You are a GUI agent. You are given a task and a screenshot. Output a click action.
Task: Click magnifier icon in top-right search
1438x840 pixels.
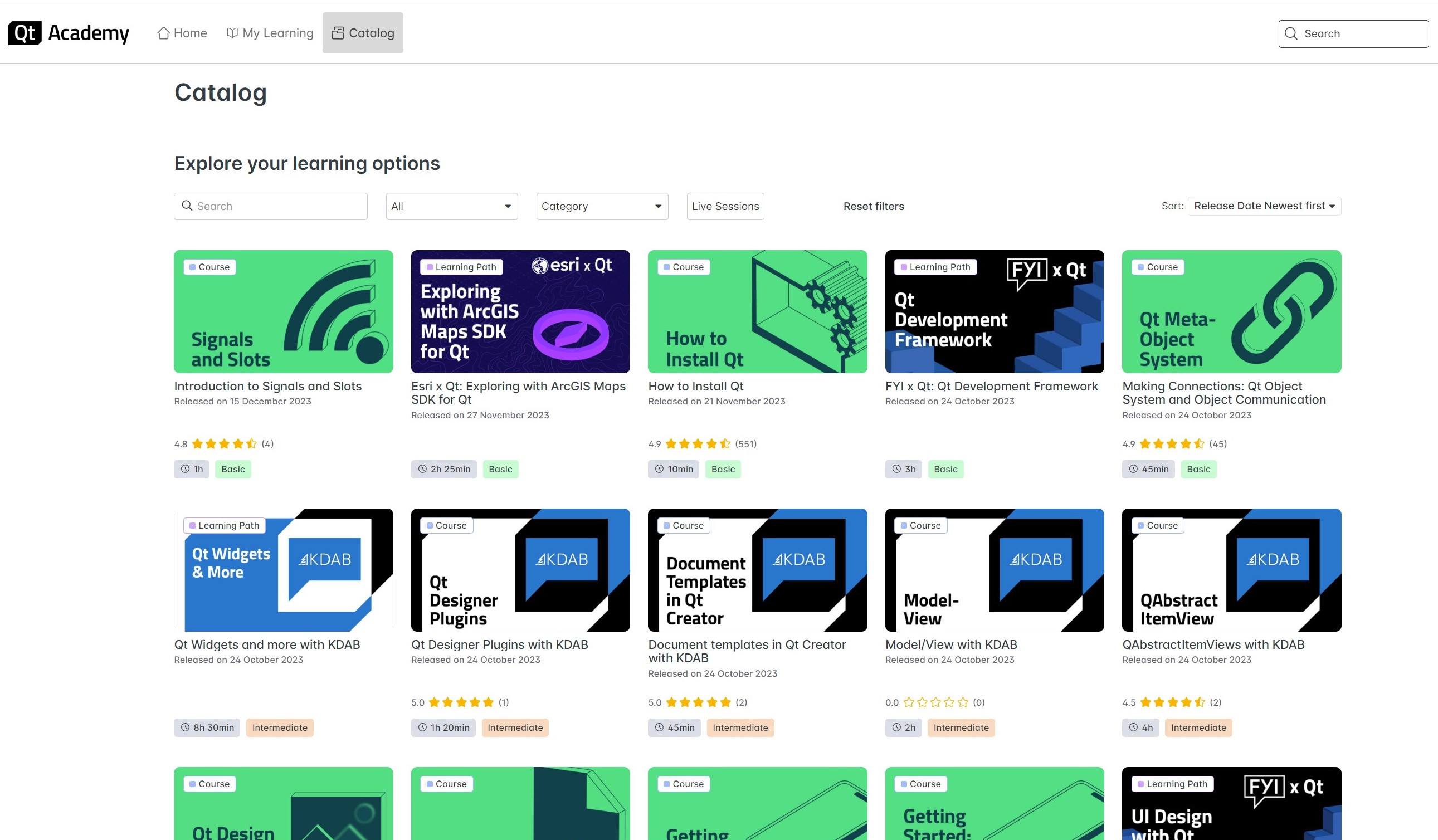pos(1291,33)
